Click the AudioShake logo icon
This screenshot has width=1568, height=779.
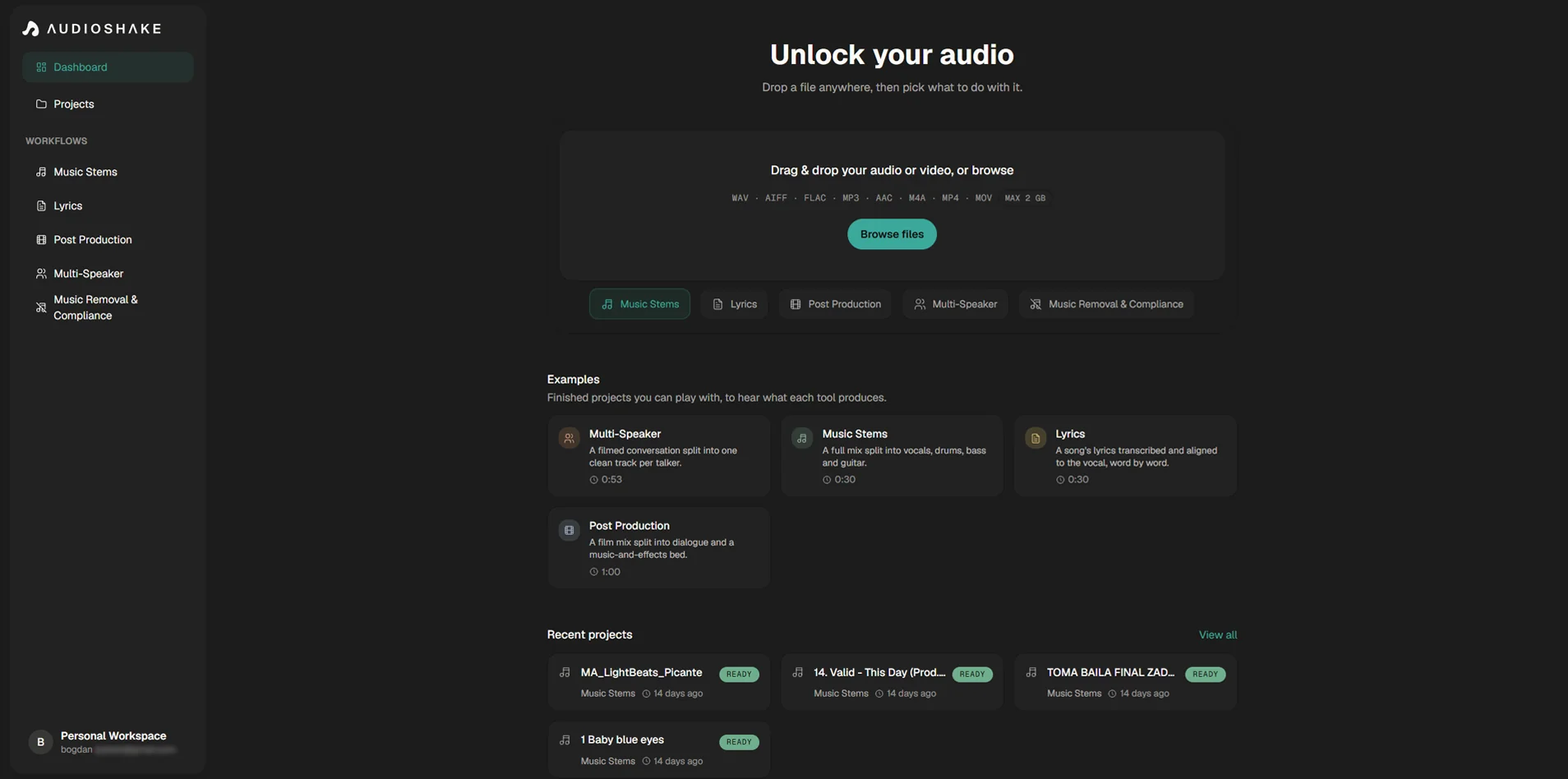[x=30, y=29]
